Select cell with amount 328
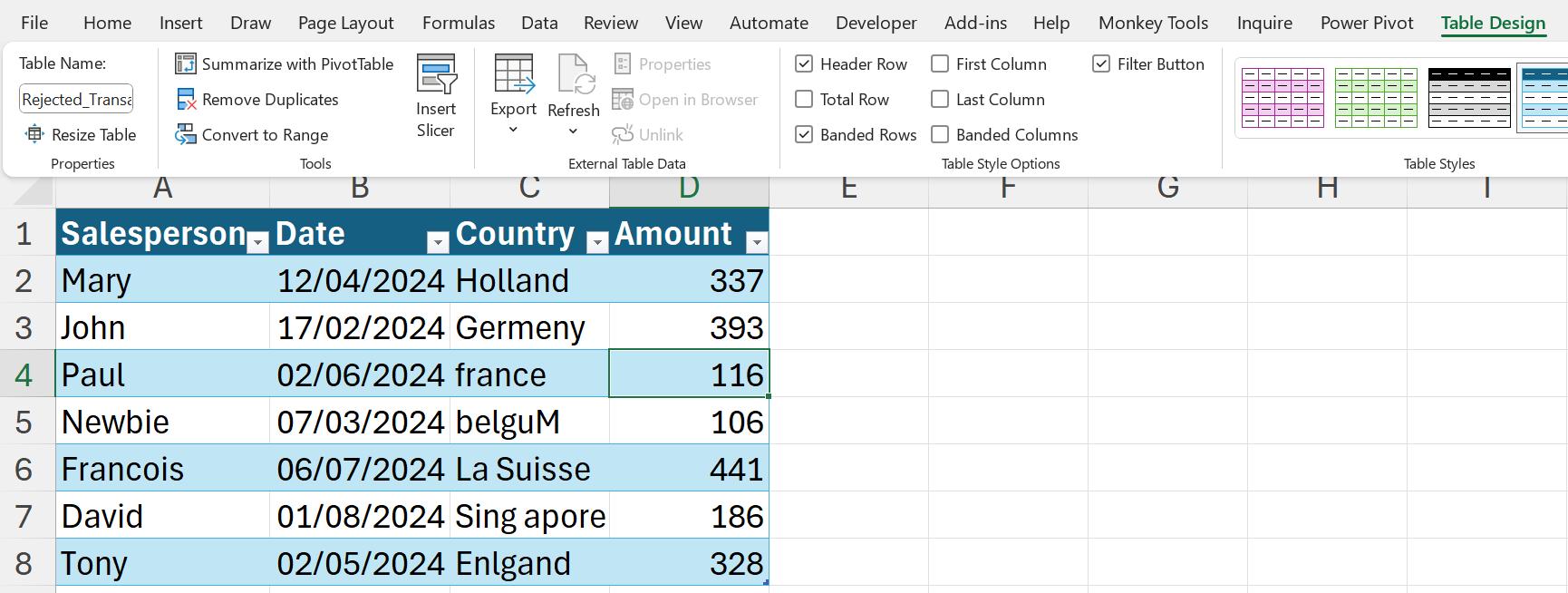 coord(690,563)
